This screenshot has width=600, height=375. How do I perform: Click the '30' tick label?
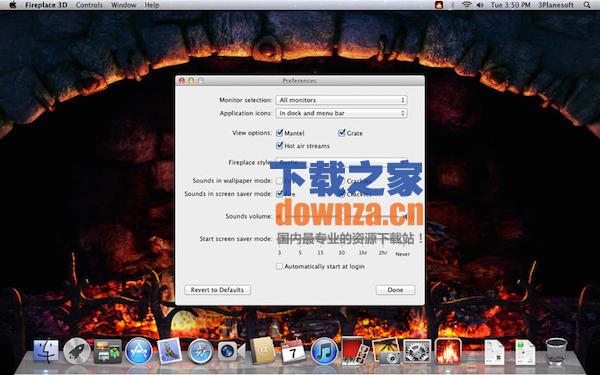[342, 253]
